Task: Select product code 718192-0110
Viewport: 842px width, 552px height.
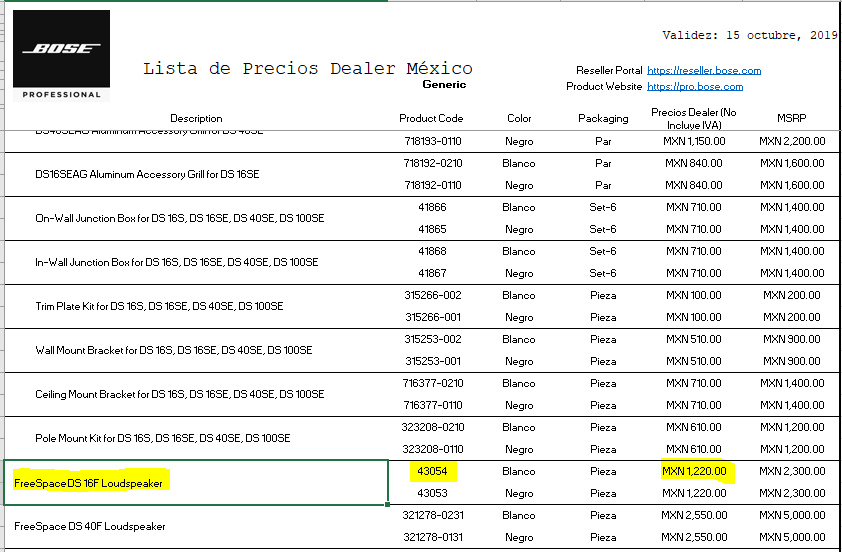Action: pos(433,185)
